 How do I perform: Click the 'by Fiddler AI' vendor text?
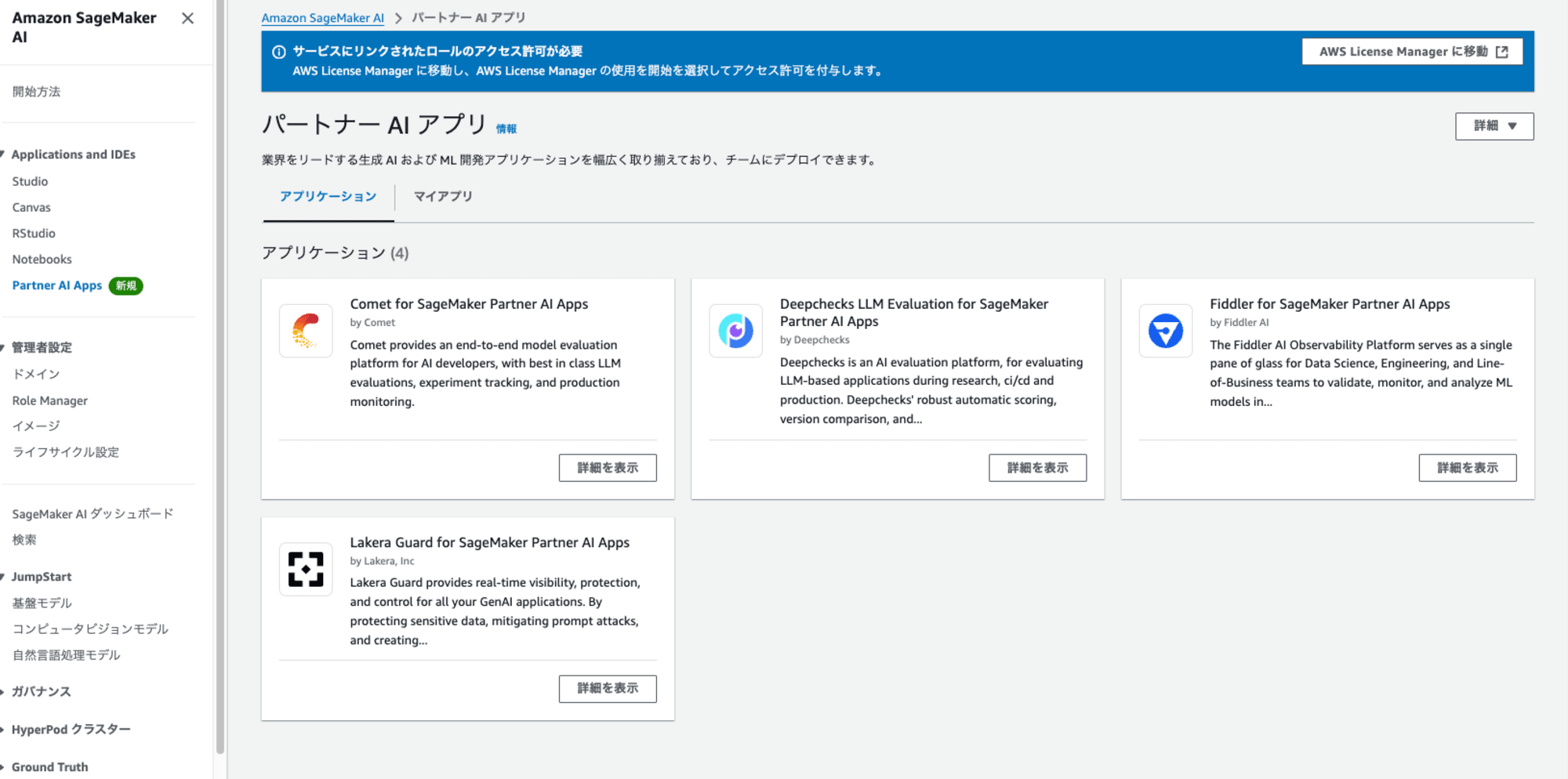pyautogui.click(x=1239, y=323)
